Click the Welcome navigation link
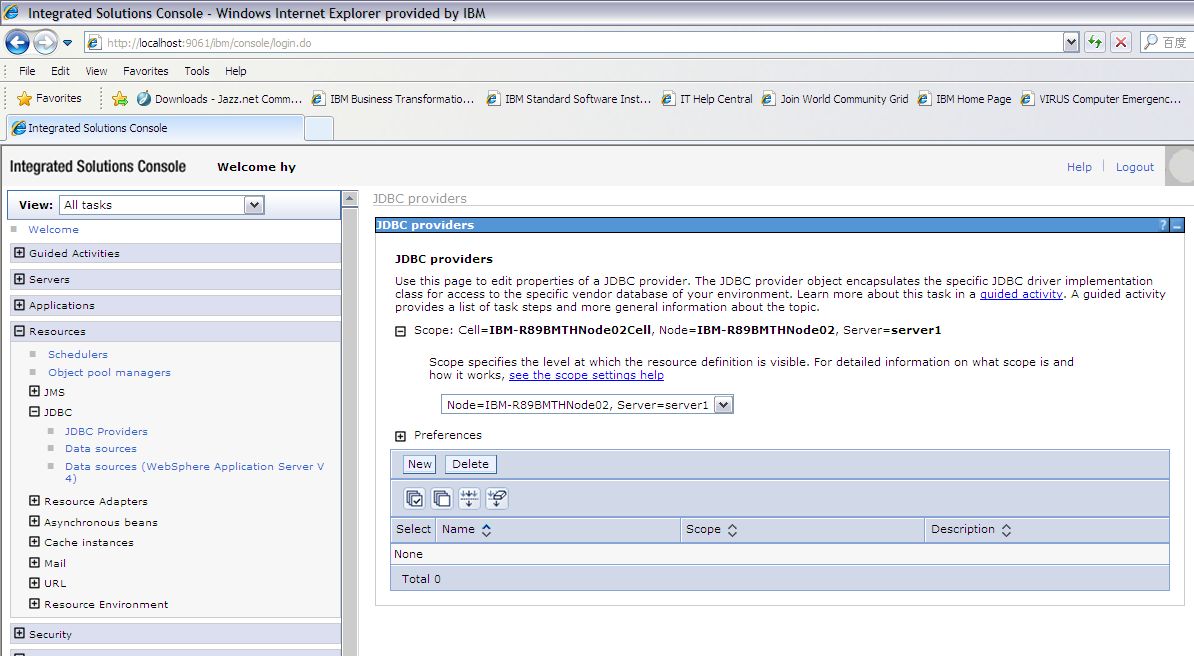Viewport: 1194px width, 656px height. (x=53, y=229)
